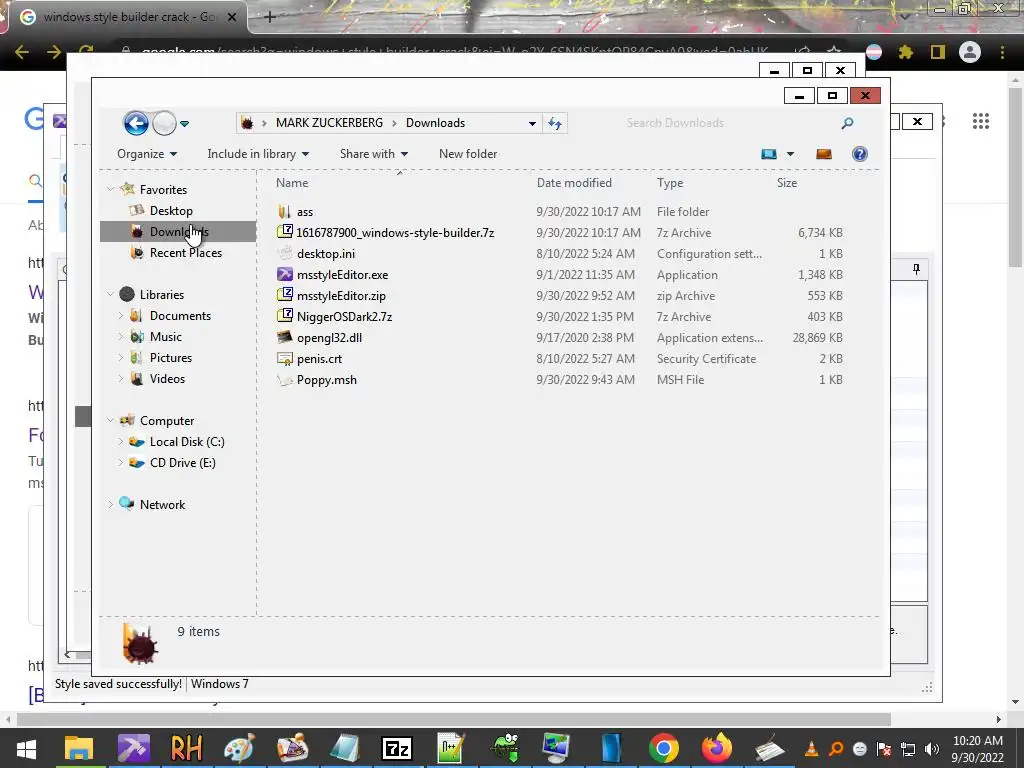Switch to Google Chrome on the taskbar
This screenshot has width=1024, height=768.
(x=664, y=748)
